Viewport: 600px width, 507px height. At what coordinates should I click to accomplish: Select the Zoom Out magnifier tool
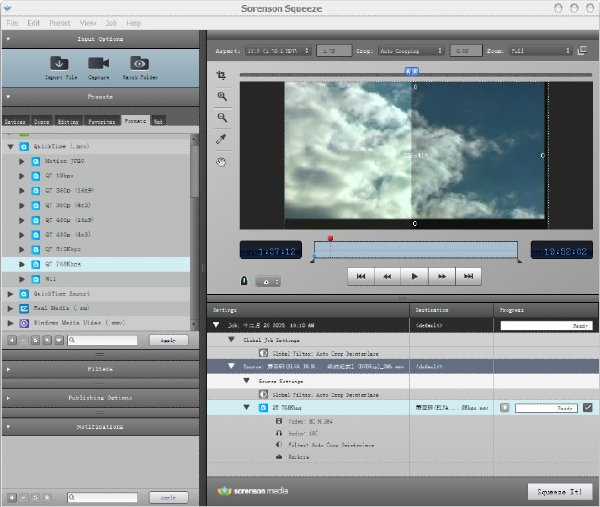pyautogui.click(x=222, y=118)
